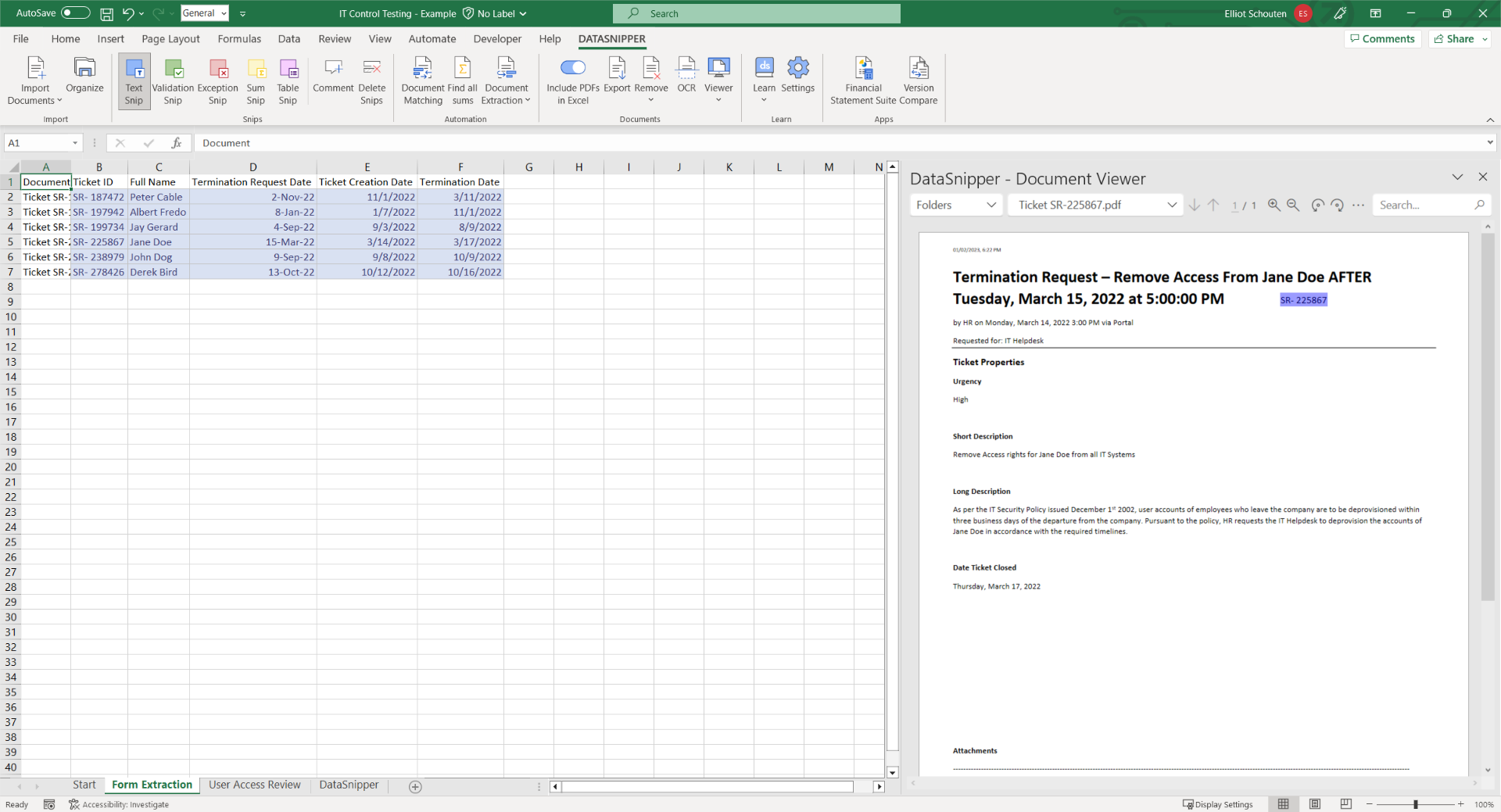Rotate document counterclockwise in viewer
Screen dimensions: 1501x812
[x=1317, y=205]
